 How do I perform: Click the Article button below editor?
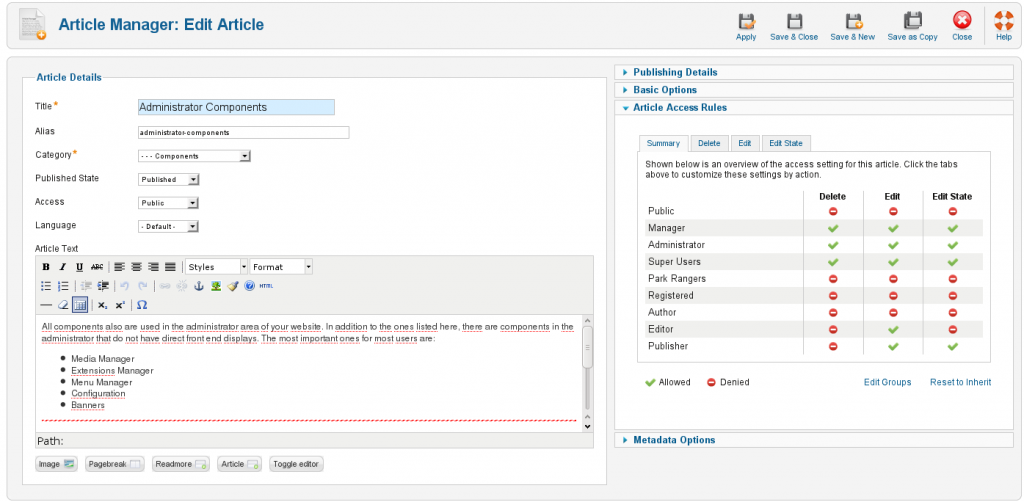[240, 464]
